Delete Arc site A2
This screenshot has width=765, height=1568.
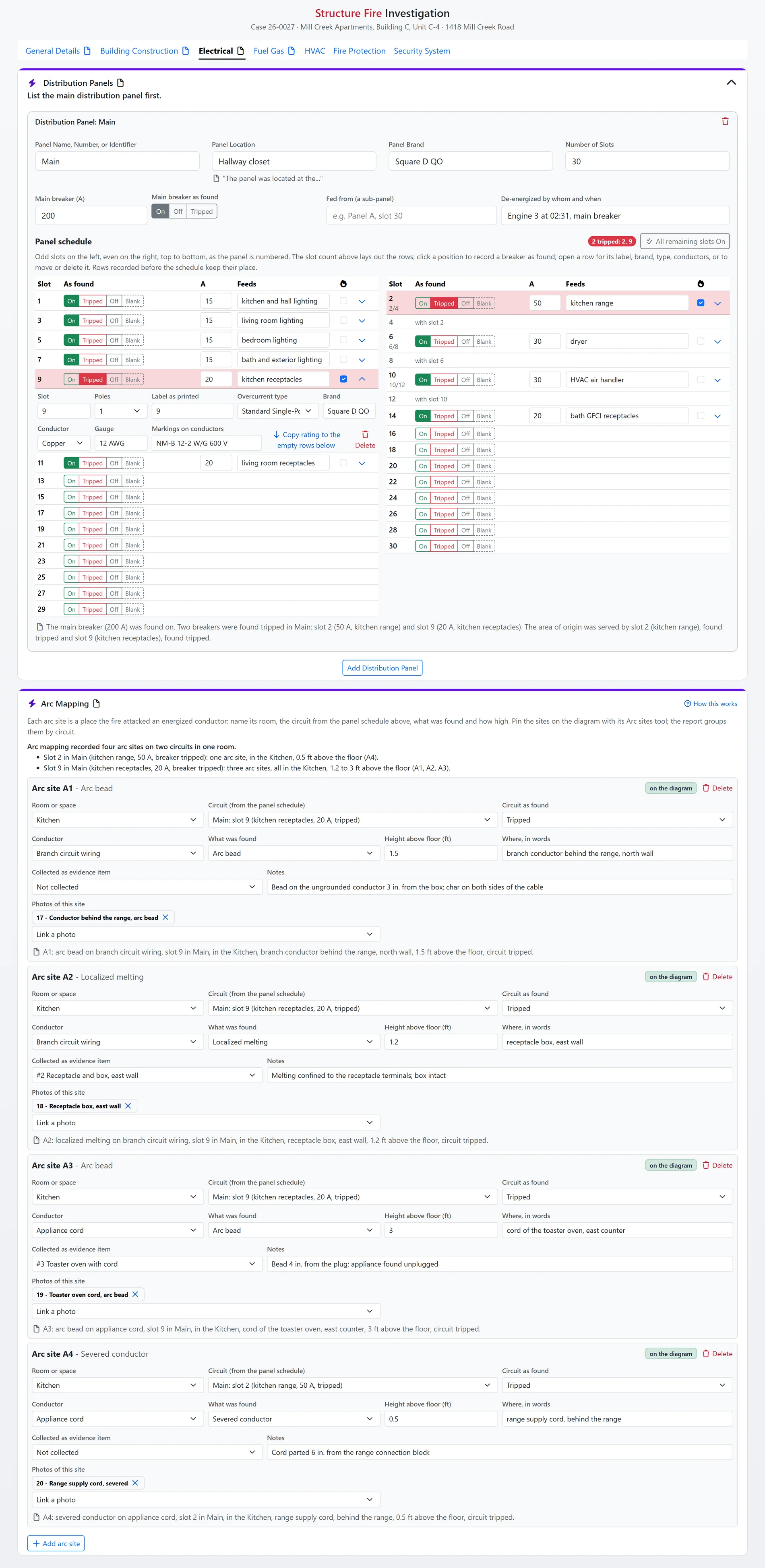[x=717, y=977]
